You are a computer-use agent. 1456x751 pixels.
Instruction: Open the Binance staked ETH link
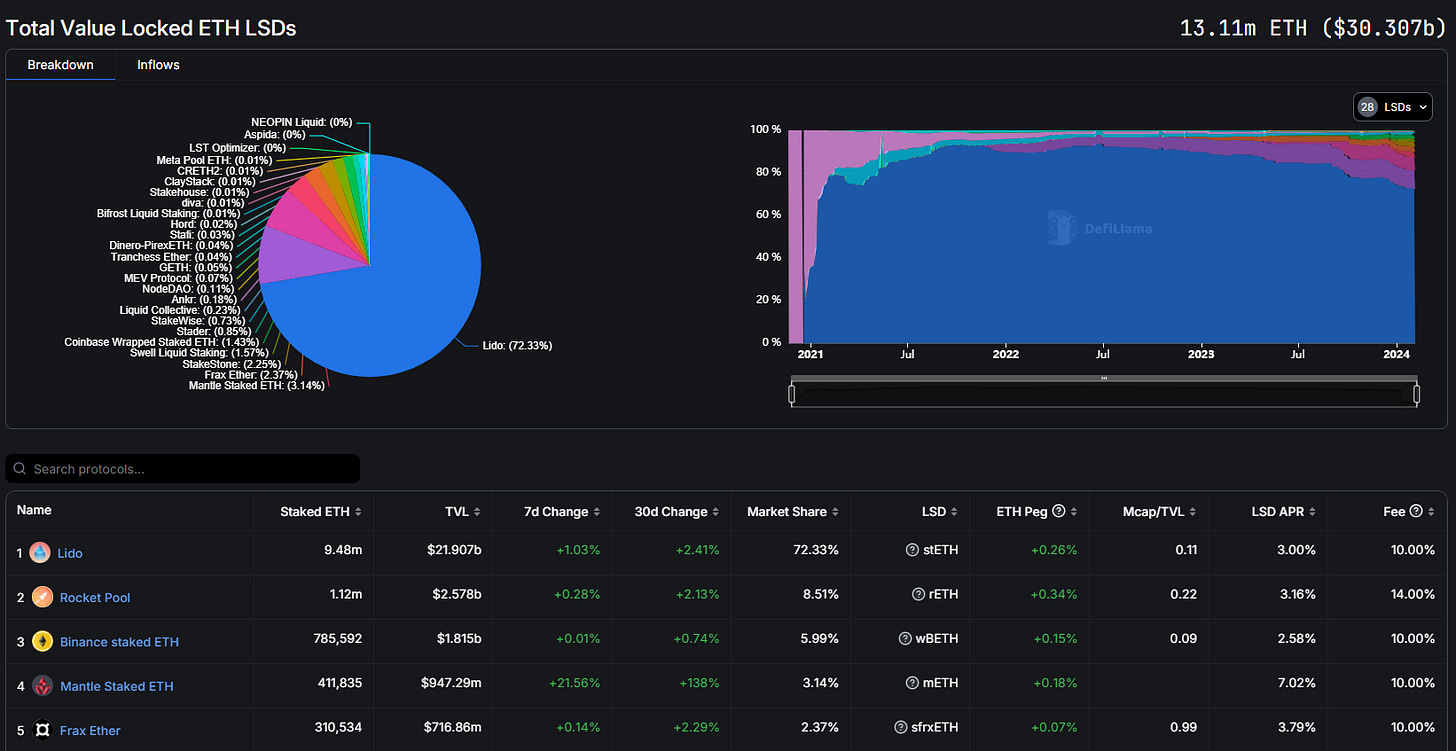tap(119, 642)
